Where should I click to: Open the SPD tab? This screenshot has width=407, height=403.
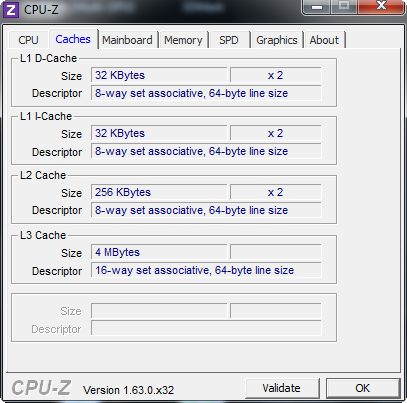click(229, 40)
